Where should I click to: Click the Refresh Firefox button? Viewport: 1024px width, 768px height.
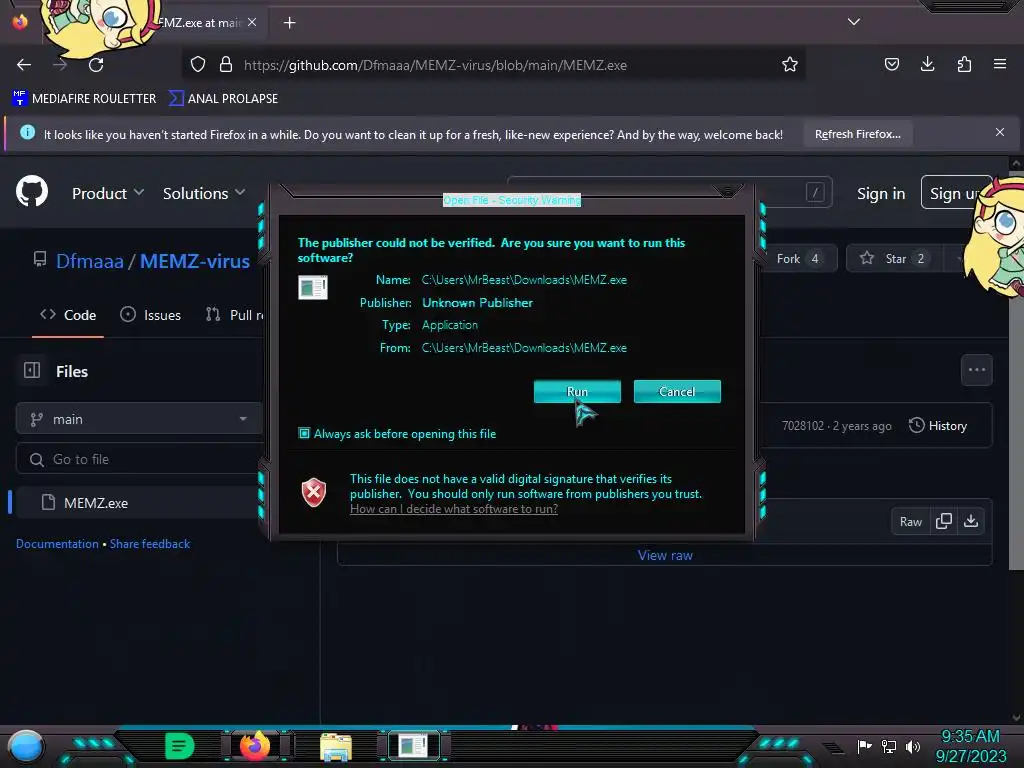point(857,134)
